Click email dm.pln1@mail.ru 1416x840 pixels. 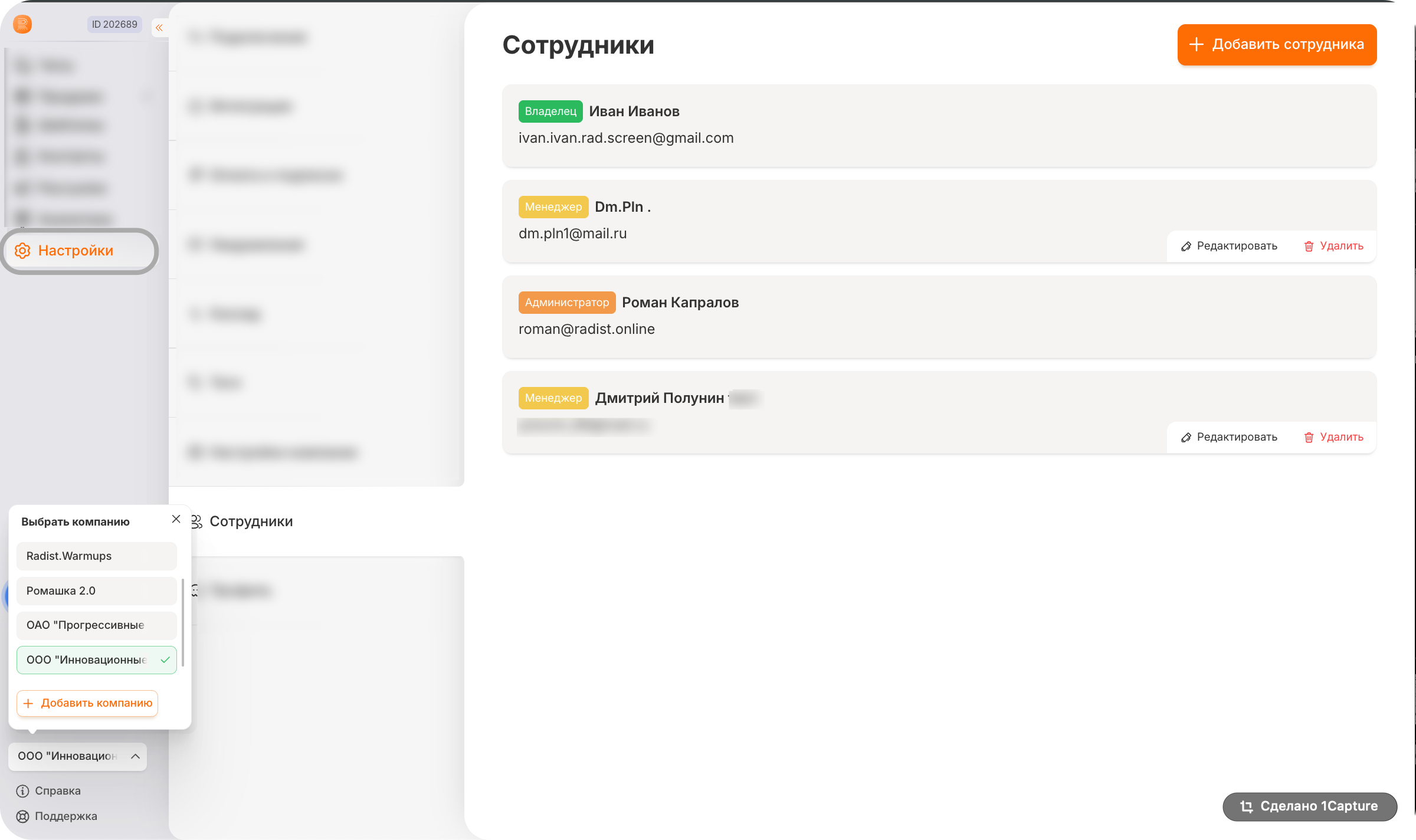click(573, 234)
